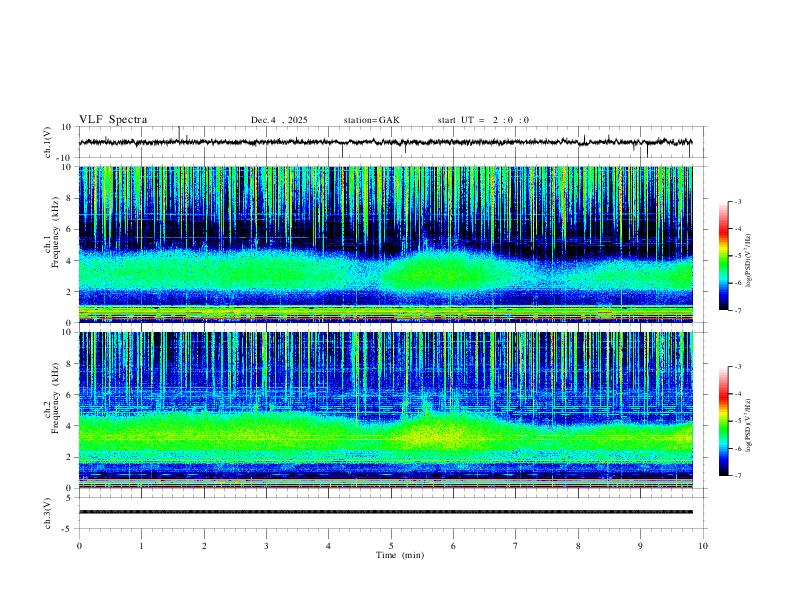The height and width of the screenshot is (612, 792).
Task: Click the "4" tick on the time axis
Action: pos(328,546)
